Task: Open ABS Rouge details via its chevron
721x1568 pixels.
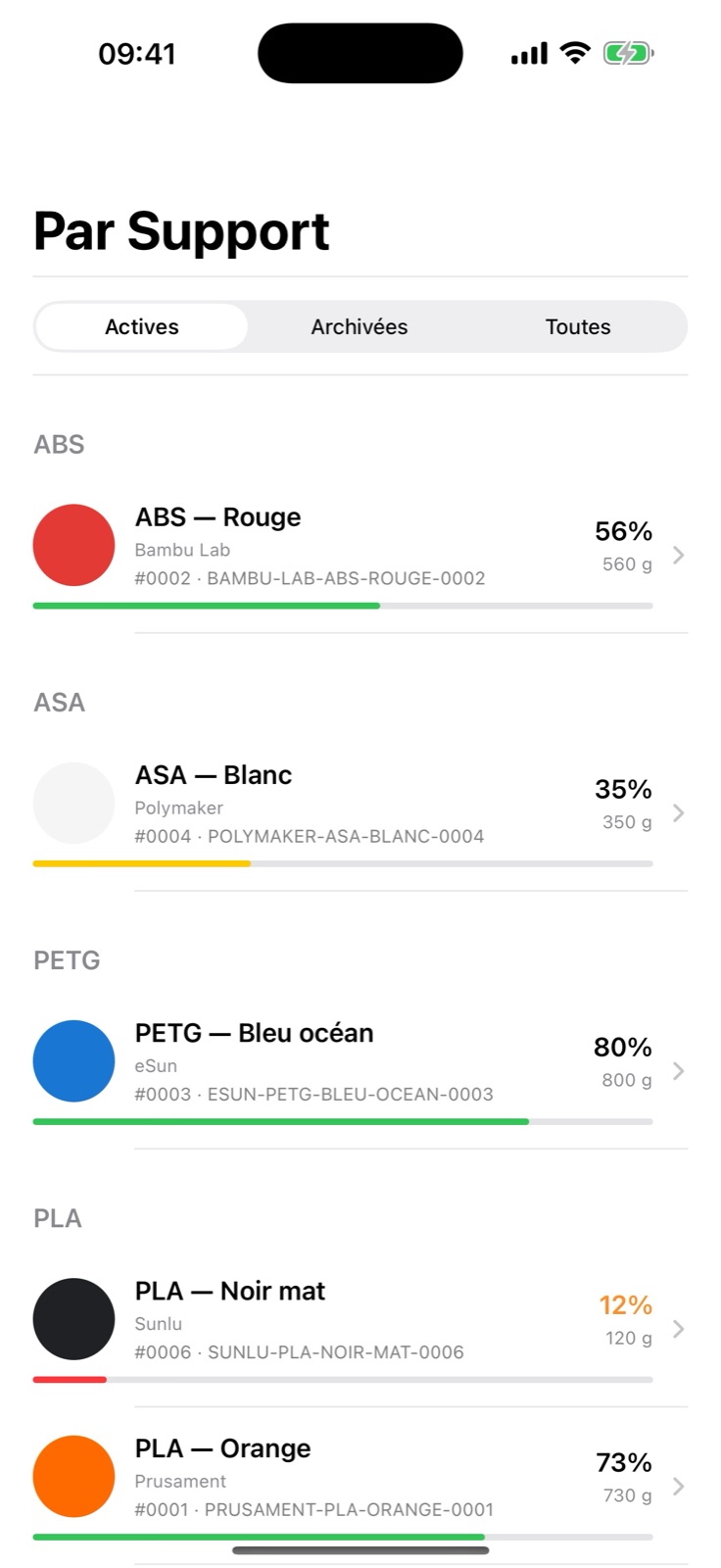Action: pos(678,555)
